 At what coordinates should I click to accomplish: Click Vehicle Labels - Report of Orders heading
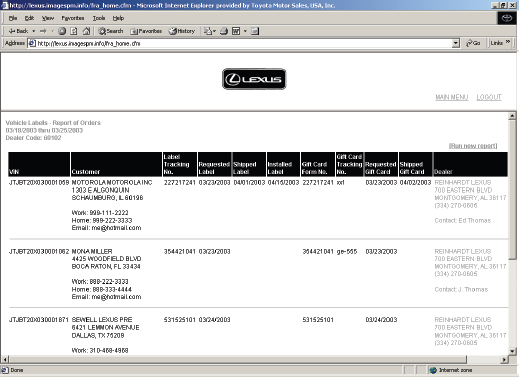53,123
